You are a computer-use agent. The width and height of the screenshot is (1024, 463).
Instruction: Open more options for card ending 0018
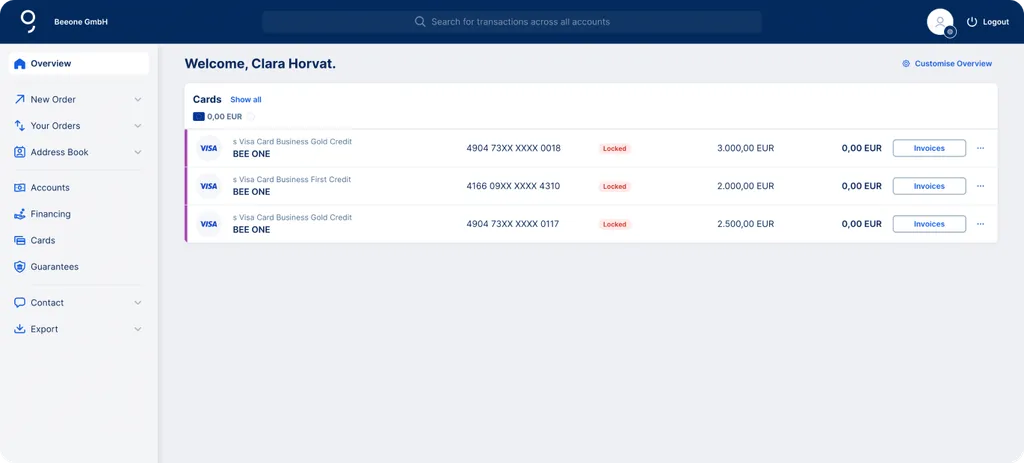pos(980,148)
